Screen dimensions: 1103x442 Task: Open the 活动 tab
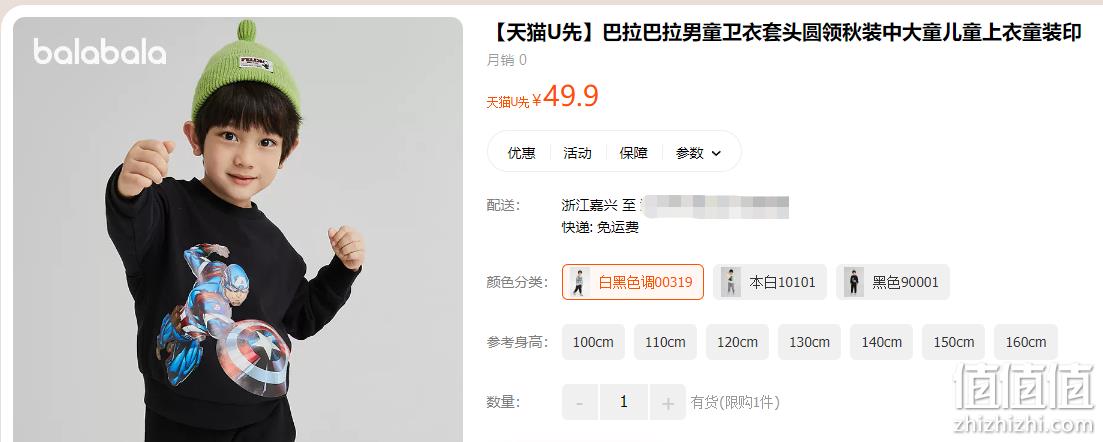(578, 153)
